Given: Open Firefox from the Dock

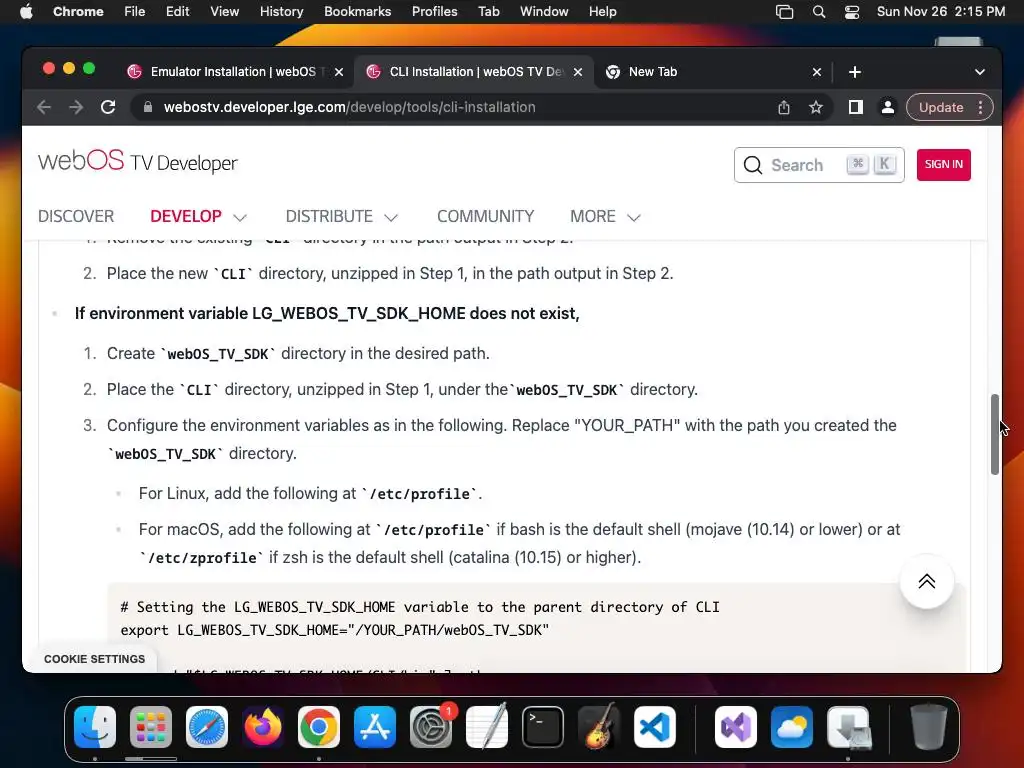Looking at the screenshot, I should [263, 727].
